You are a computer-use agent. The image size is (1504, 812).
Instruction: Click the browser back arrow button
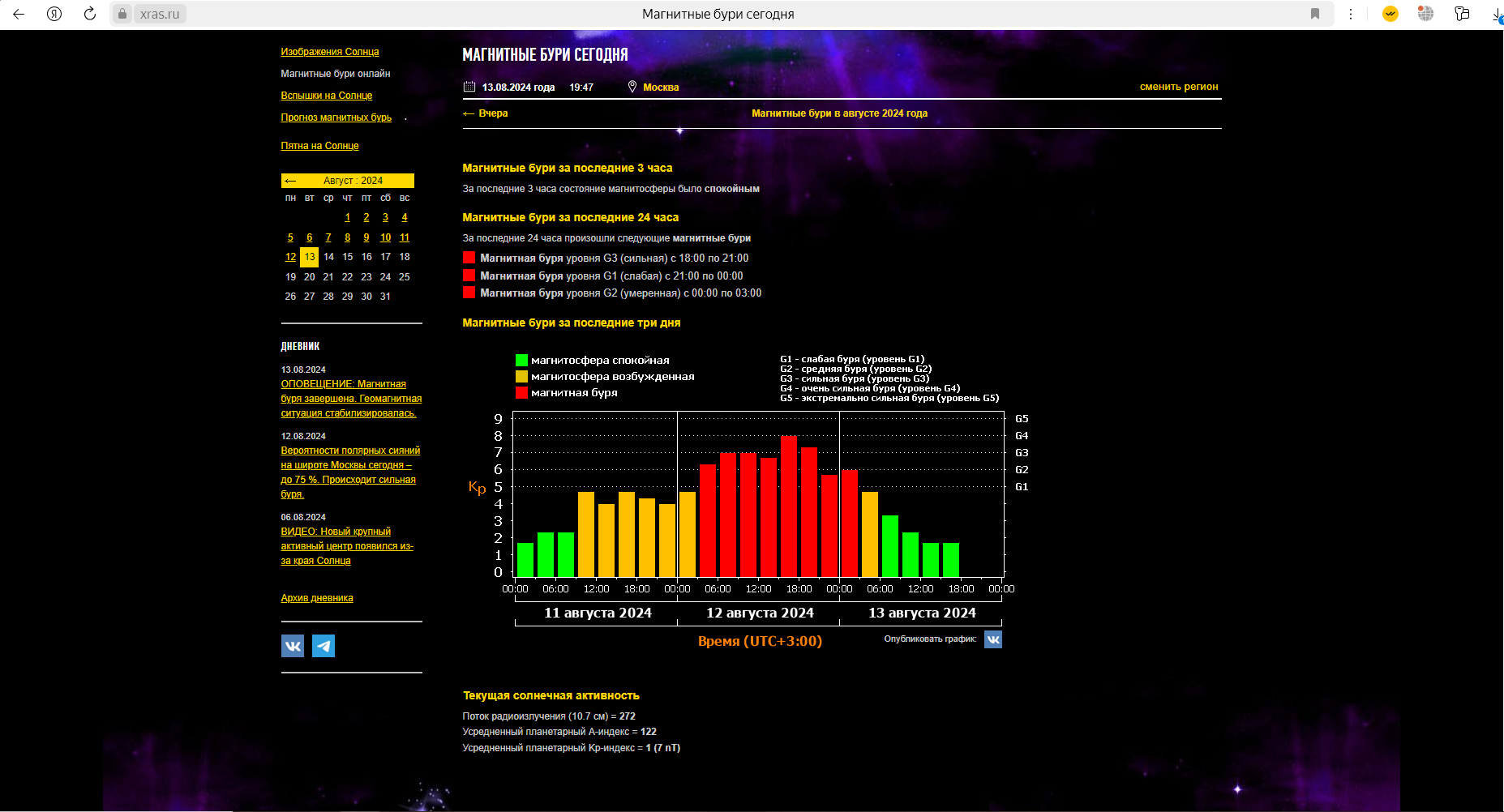coord(19,14)
